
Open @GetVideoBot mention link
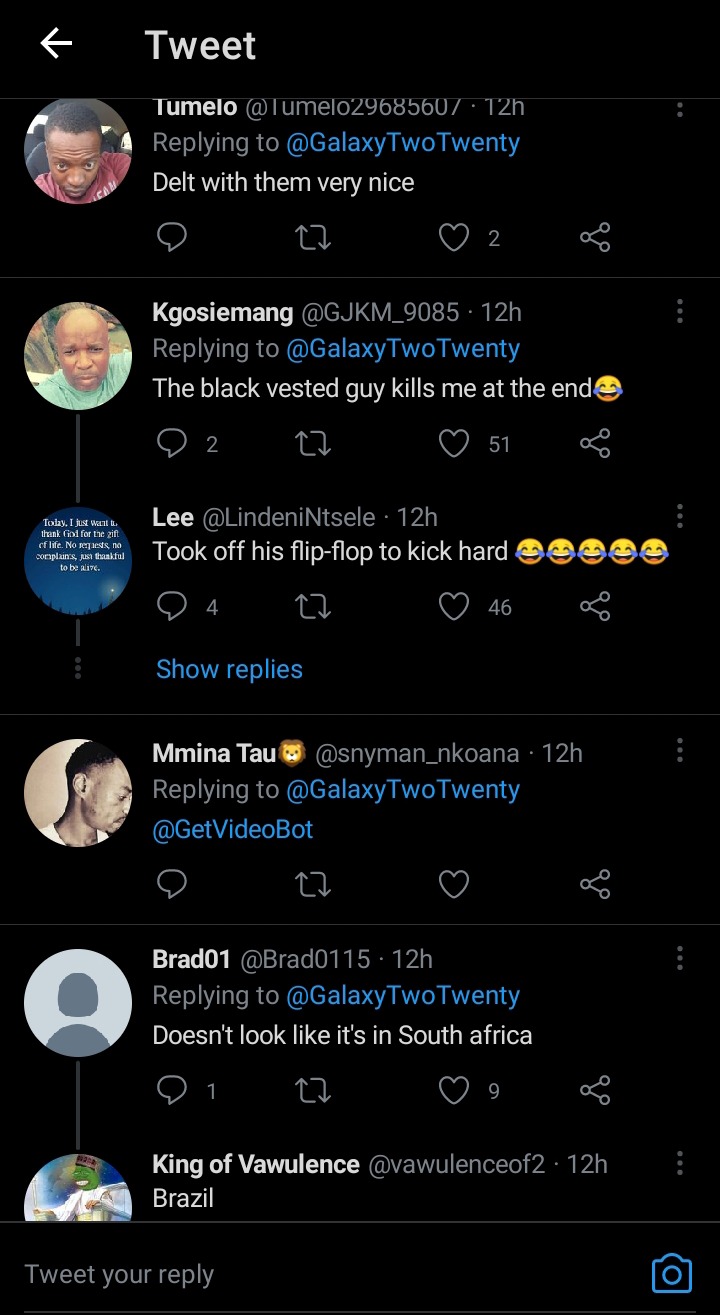233,829
